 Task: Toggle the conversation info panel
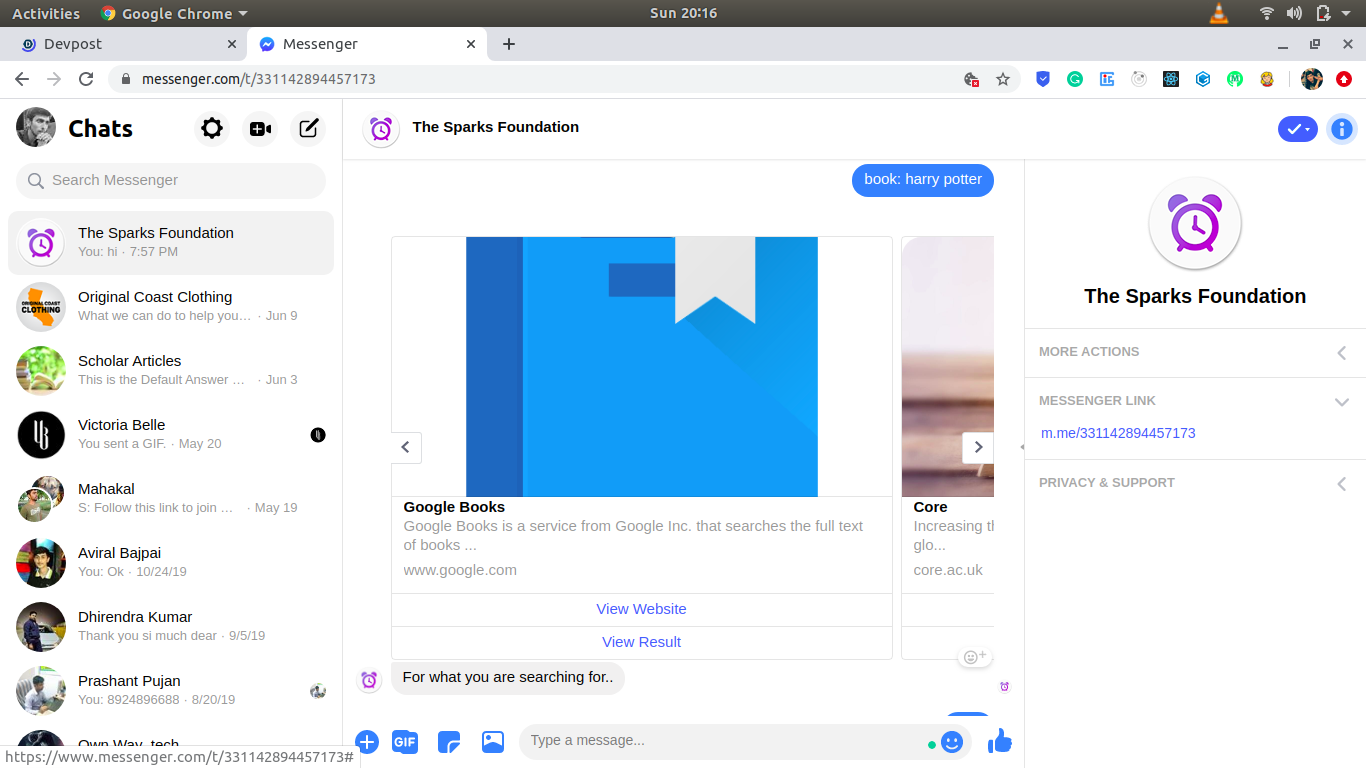tap(1342, 129)
